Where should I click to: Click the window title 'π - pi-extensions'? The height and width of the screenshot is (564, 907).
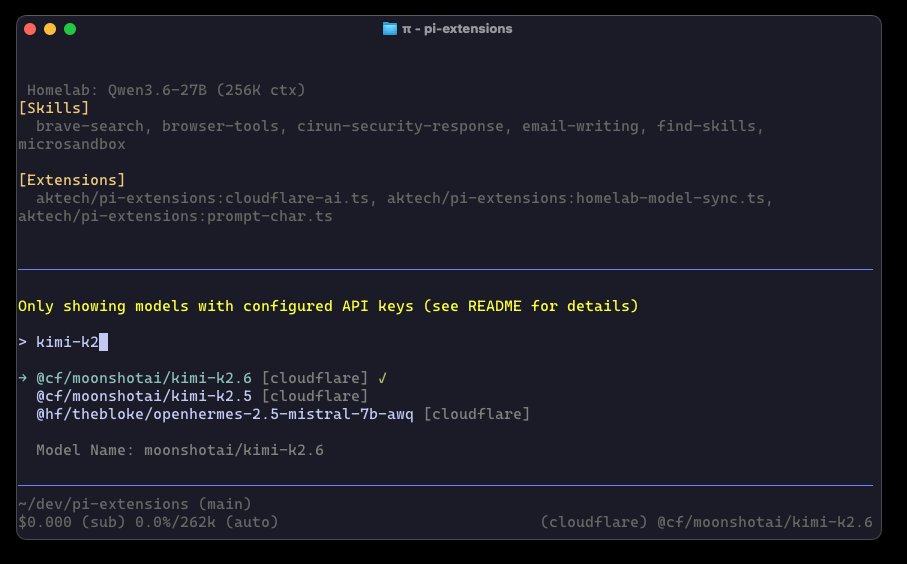(457, 28)
